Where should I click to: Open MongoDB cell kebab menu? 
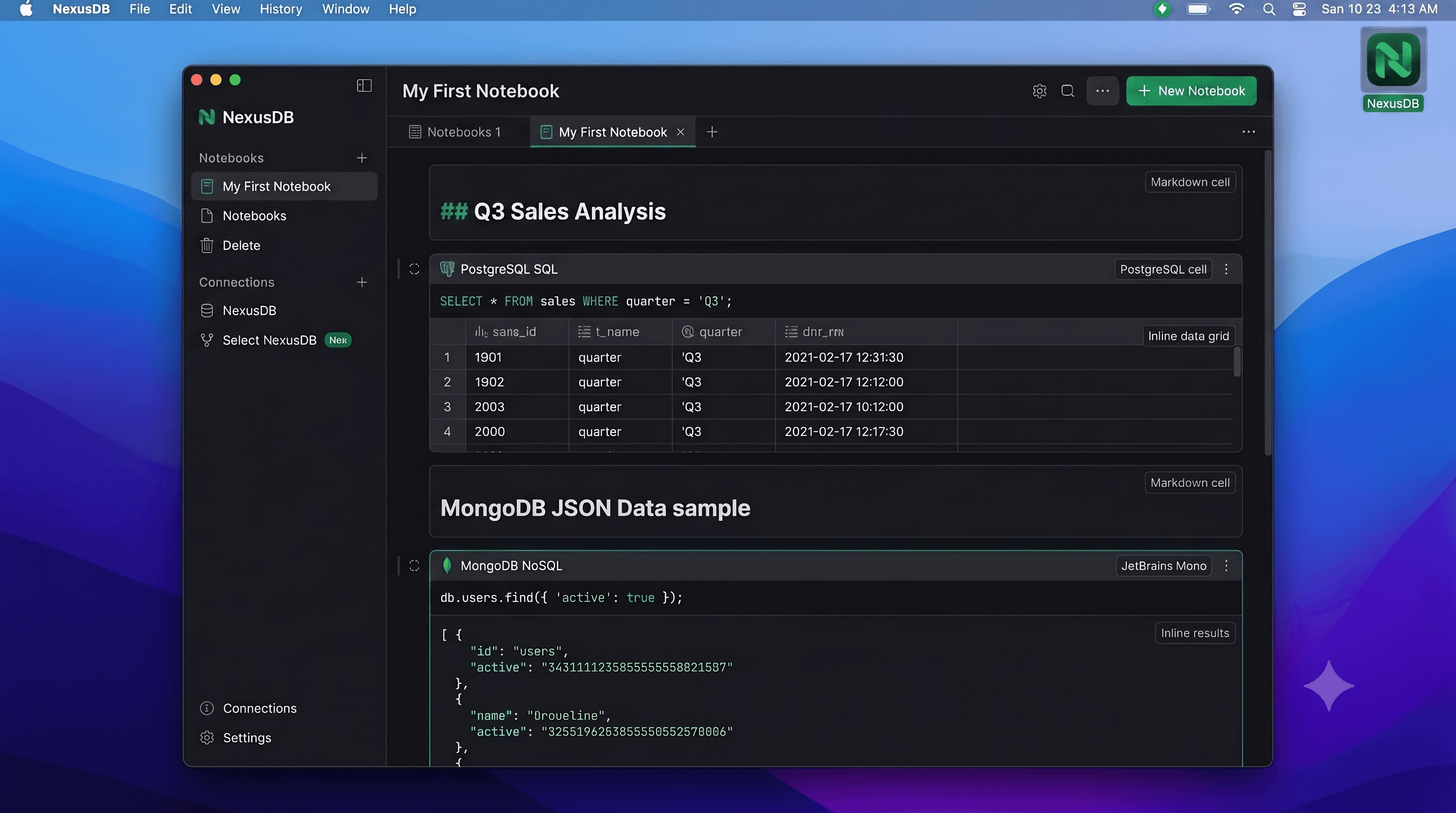1226,565
